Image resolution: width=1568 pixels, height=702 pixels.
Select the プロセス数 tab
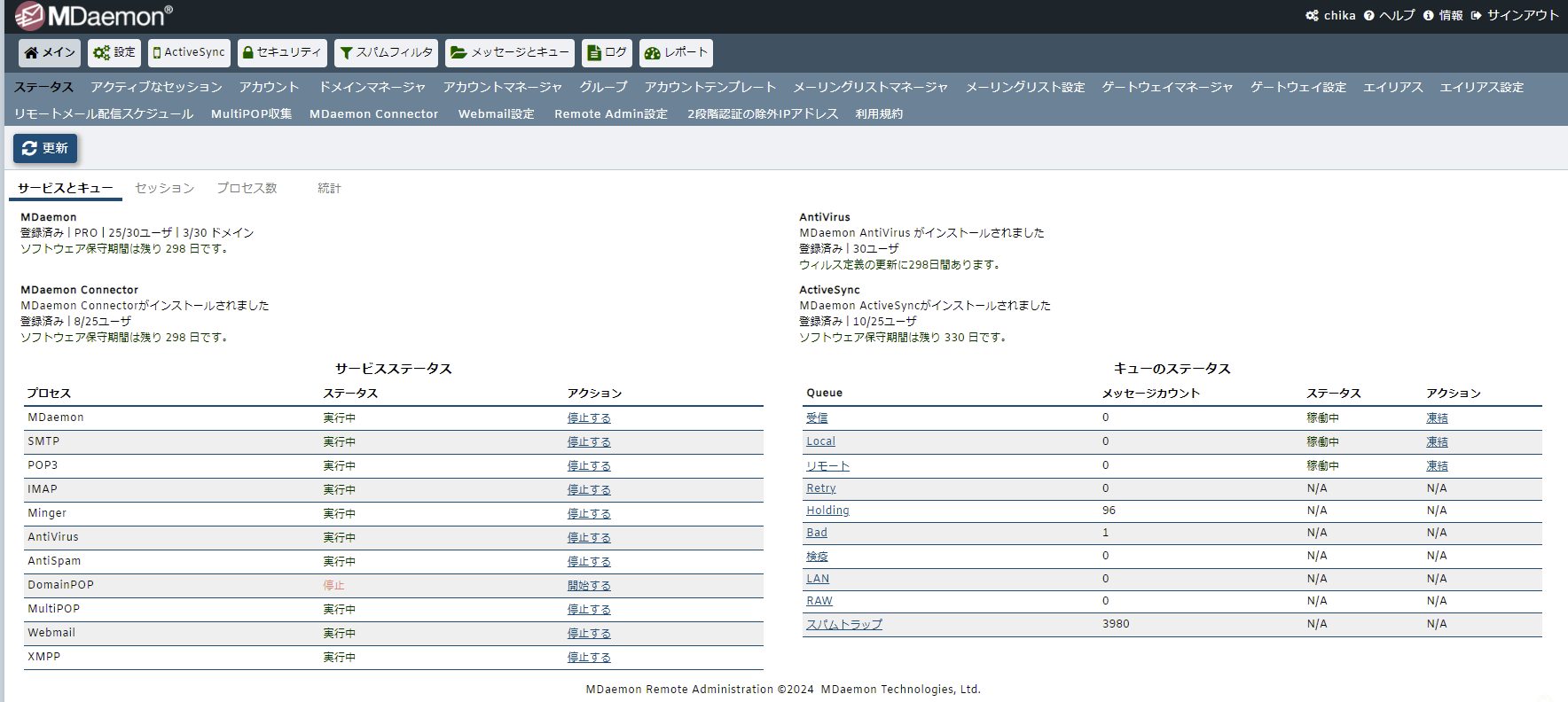(247, 188)
